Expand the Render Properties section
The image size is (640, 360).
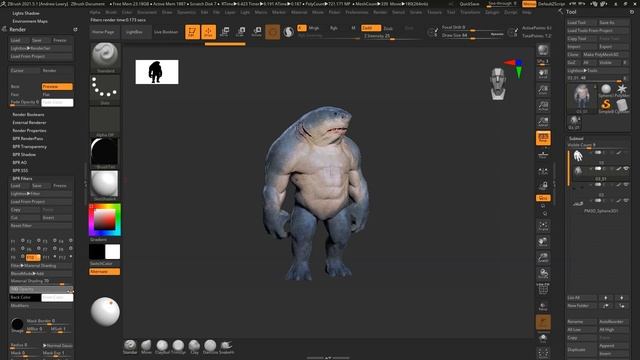(x=29, y=131)
